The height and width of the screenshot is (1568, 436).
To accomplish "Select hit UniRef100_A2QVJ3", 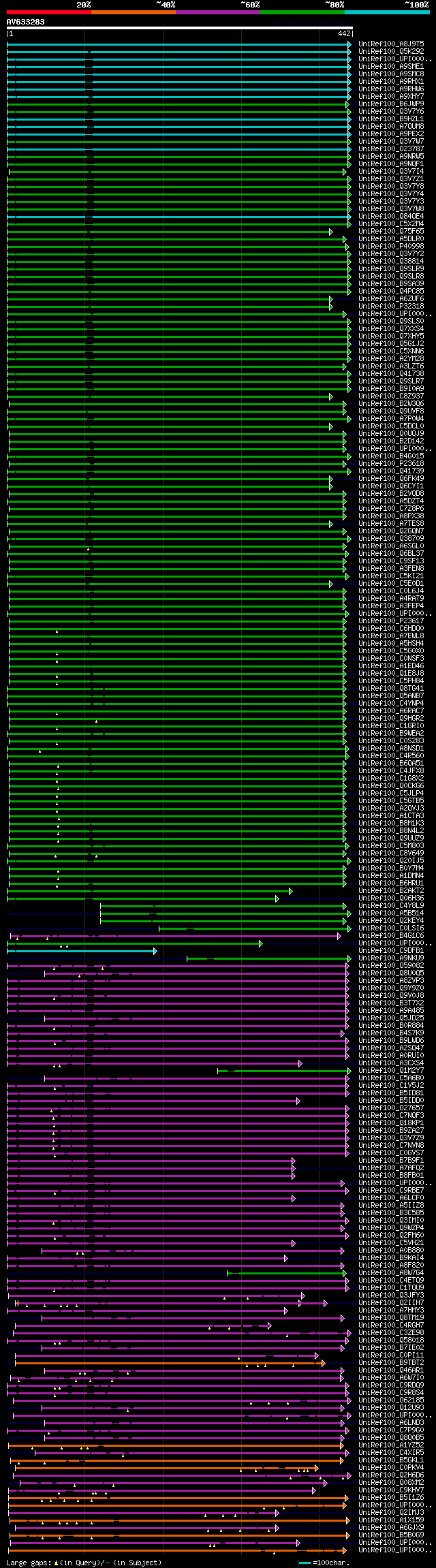I will pyautogui.click(x=391, y=808).
